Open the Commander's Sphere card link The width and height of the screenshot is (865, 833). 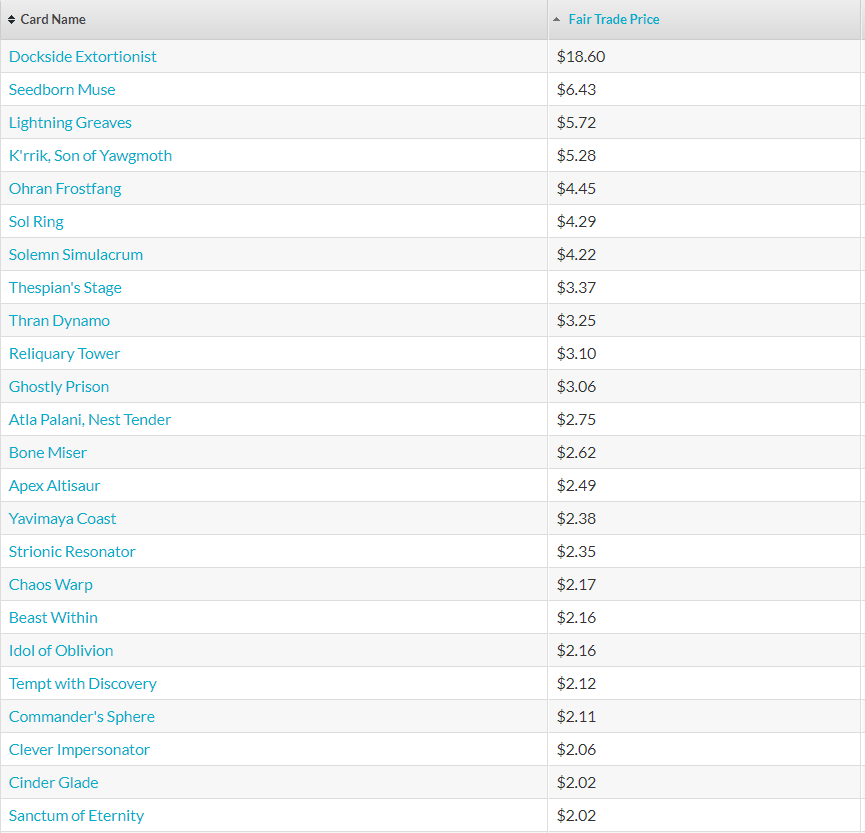(82, 717)
